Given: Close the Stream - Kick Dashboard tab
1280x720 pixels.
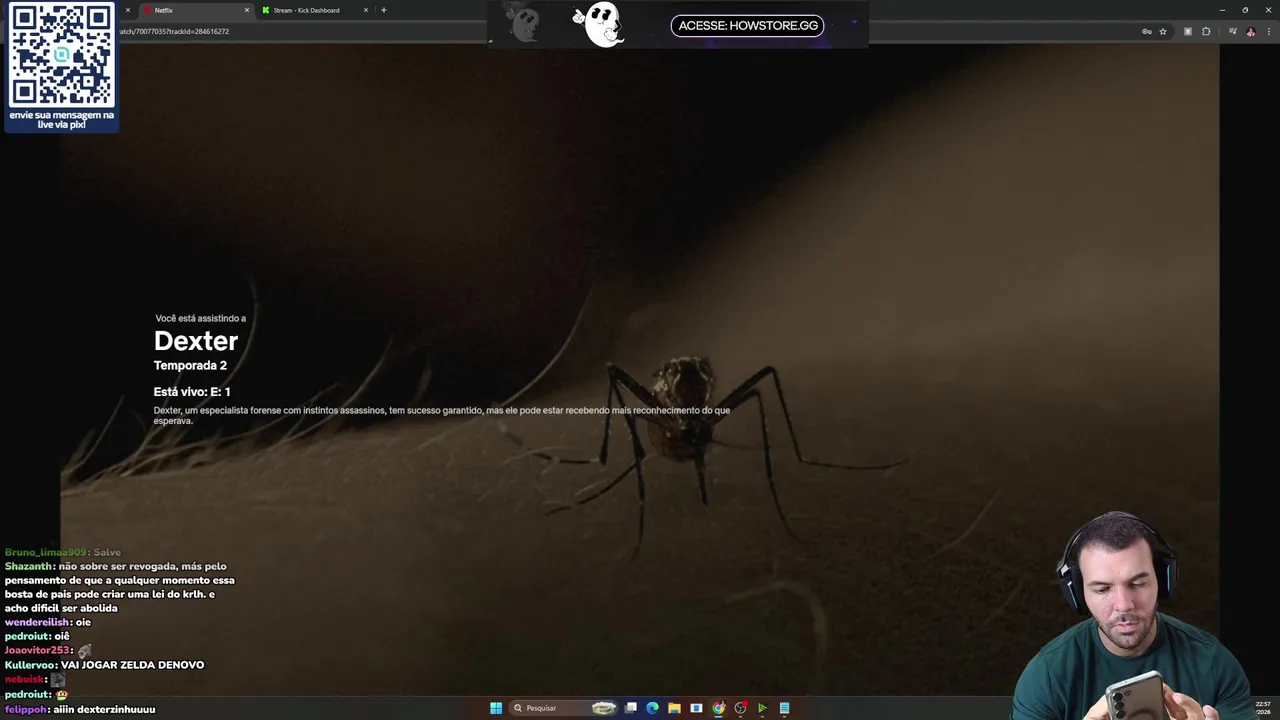Looking at the screenshot, I should click(366, 10).
